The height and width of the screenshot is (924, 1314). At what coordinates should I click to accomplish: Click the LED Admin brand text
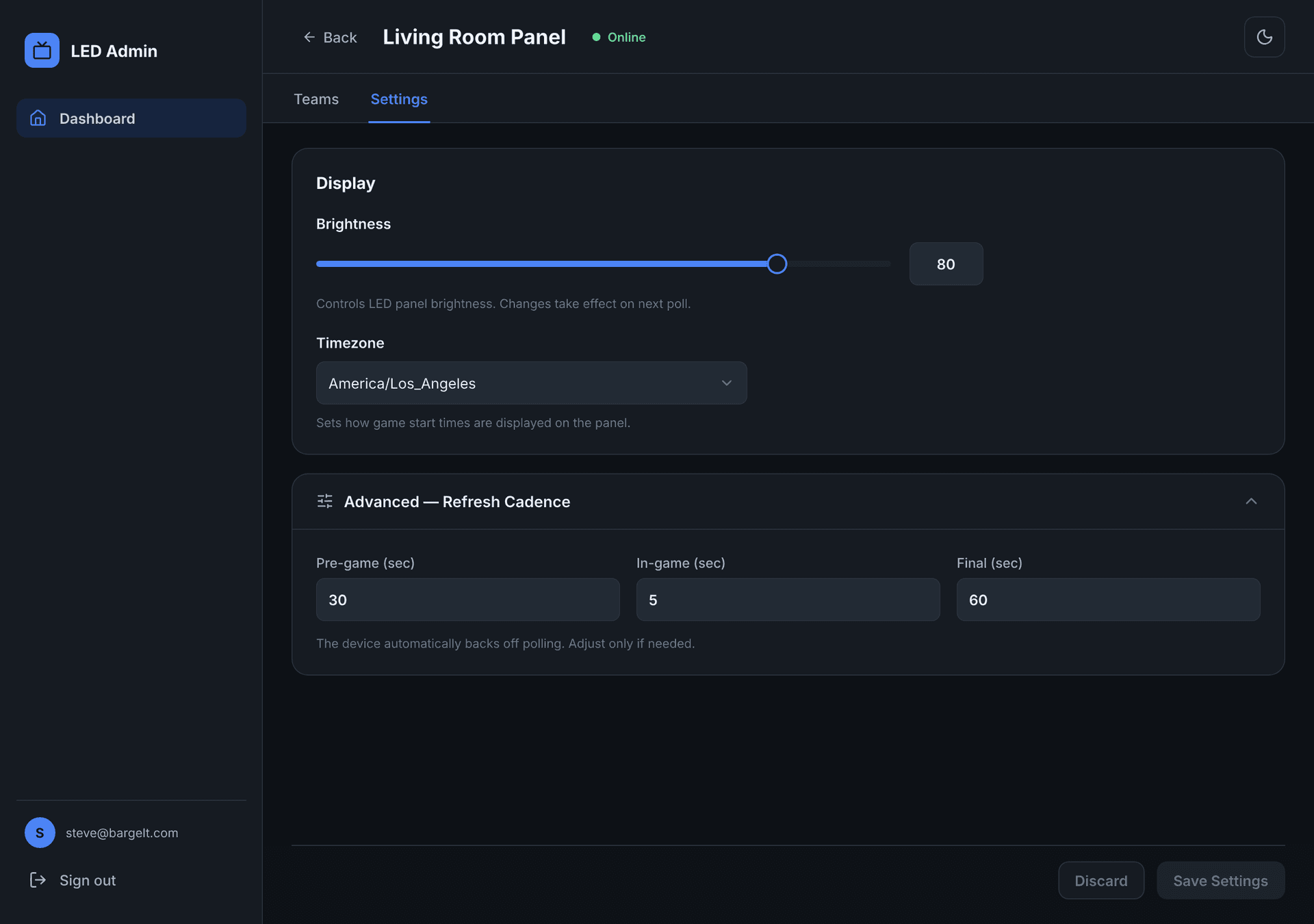pyautogui.click(x=114, y=51)
